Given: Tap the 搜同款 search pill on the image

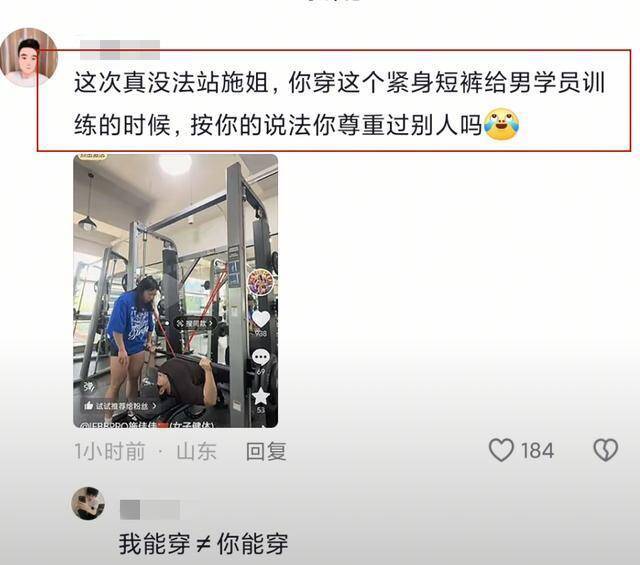Looking at the screenshot, I should [x=195, y=323].
